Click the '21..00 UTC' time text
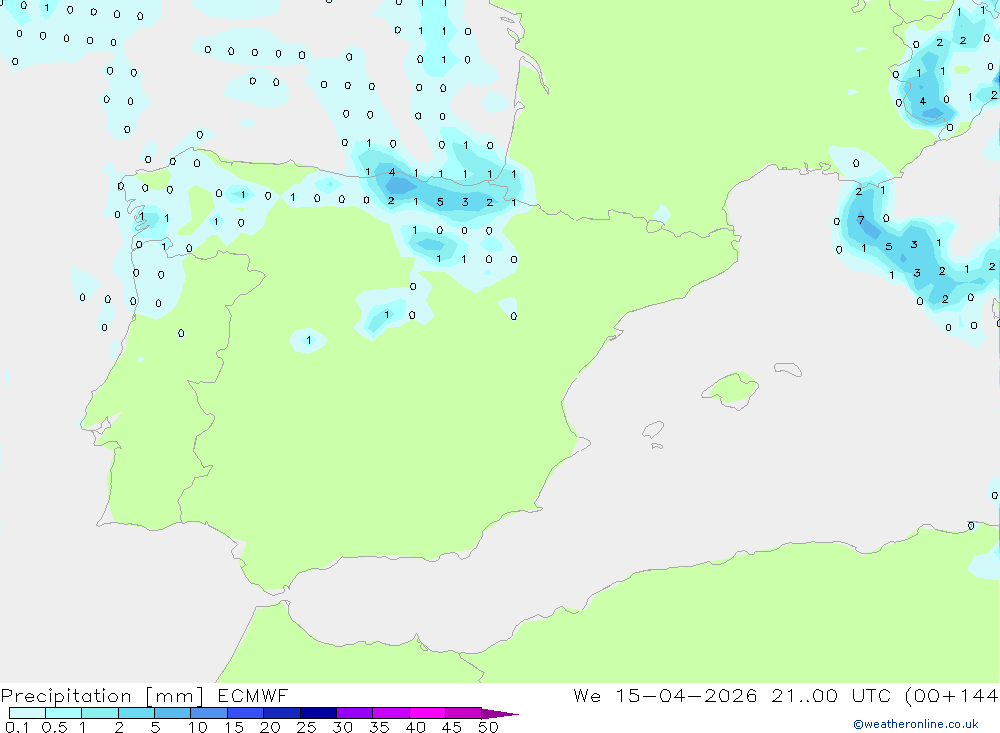 832,695
